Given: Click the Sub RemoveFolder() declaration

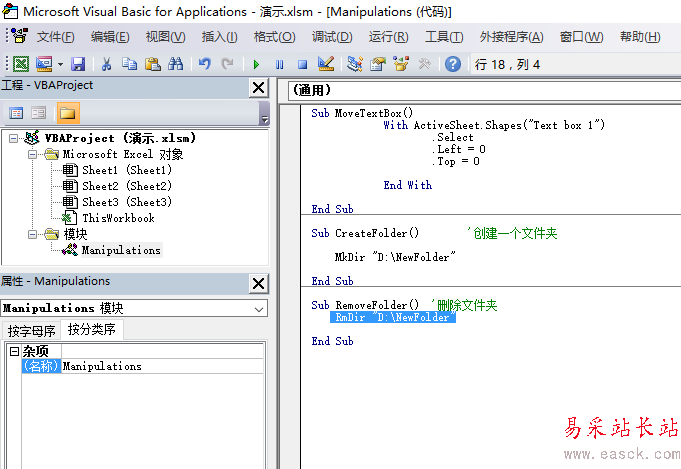Looking at the screenshot, I should point(365,305).
